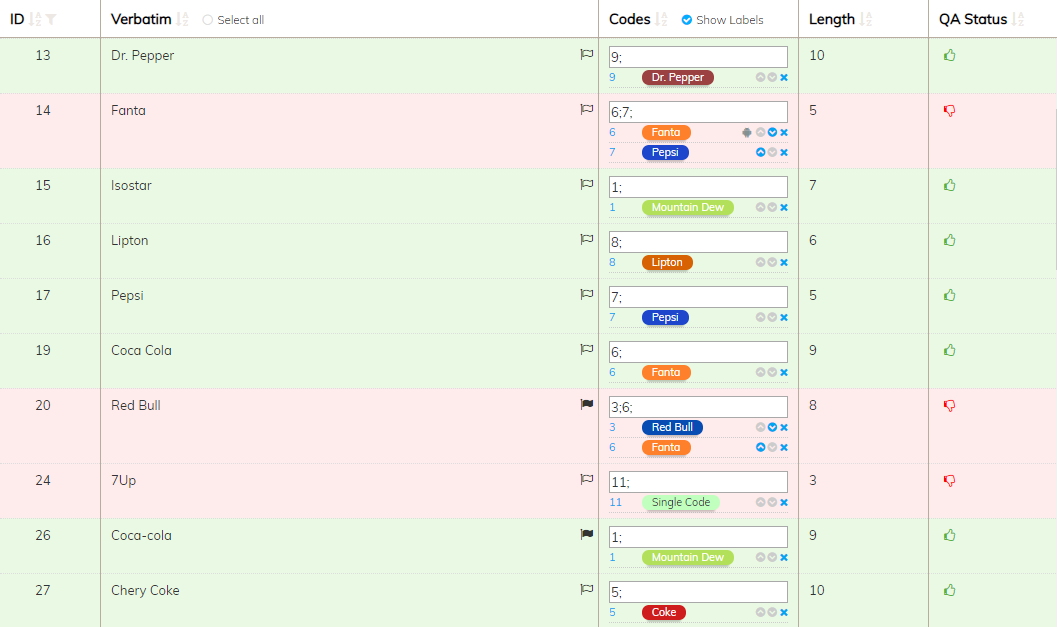Move the Pepsi code up in row 14
The height and width of the screenshot is (627, 1057).
click(760, 152)
